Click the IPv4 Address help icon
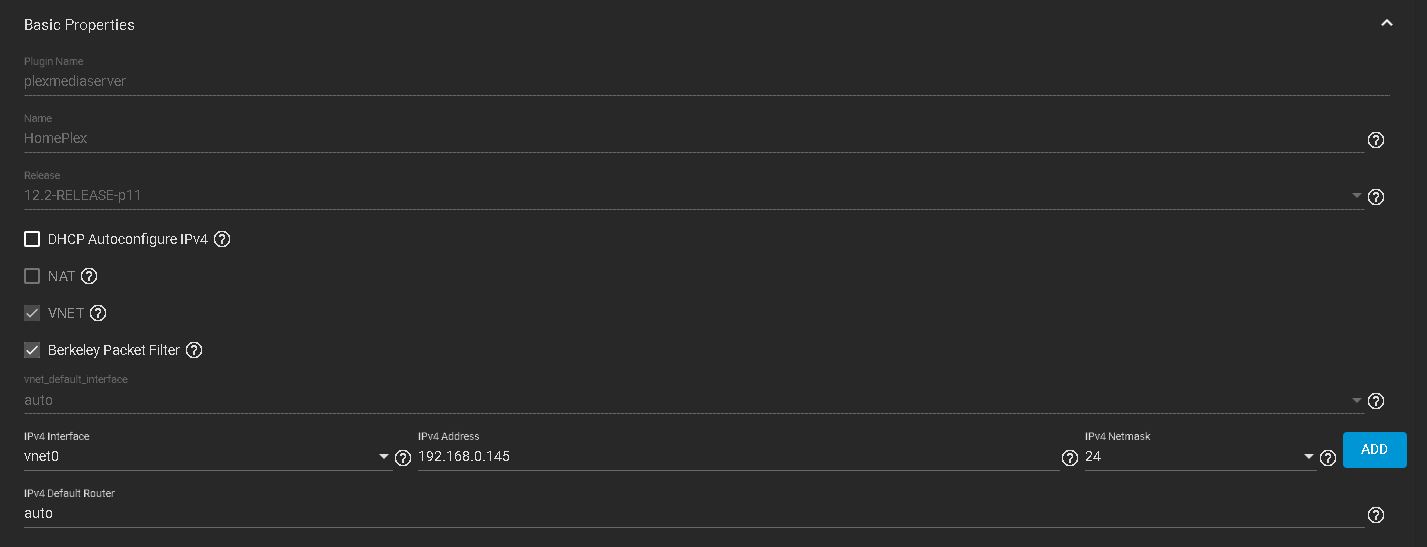This screenshot has width=1427, height=547. coord(1069,458)
